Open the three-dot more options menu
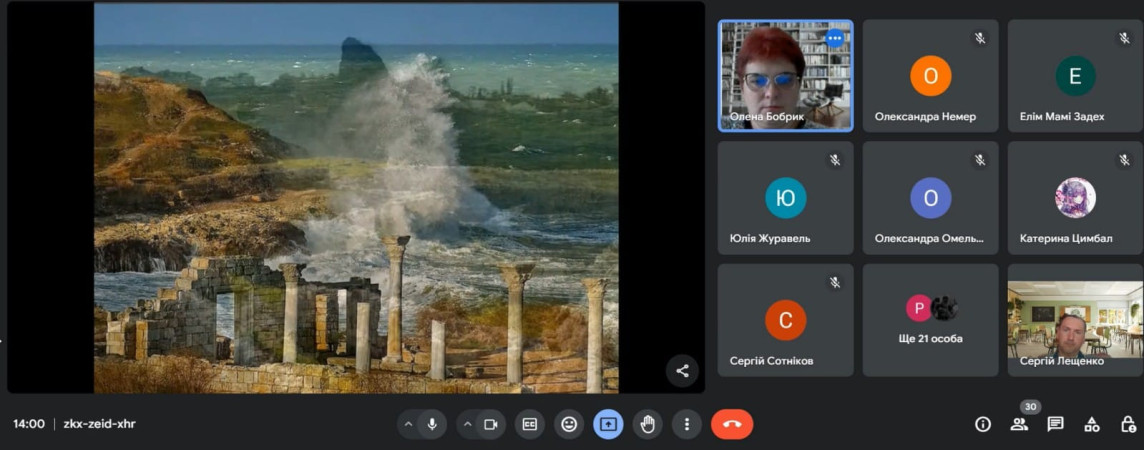1144x450 pixels. 686,424
